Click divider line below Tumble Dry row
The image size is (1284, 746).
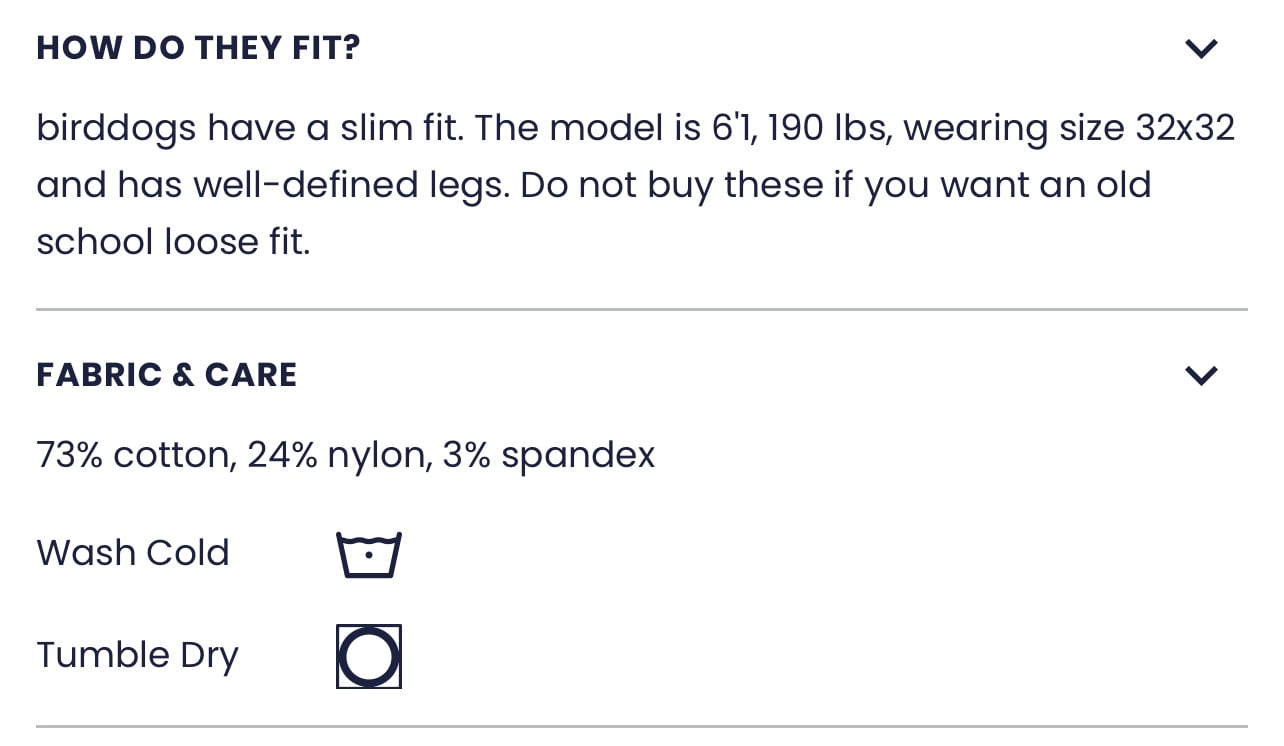642,726
